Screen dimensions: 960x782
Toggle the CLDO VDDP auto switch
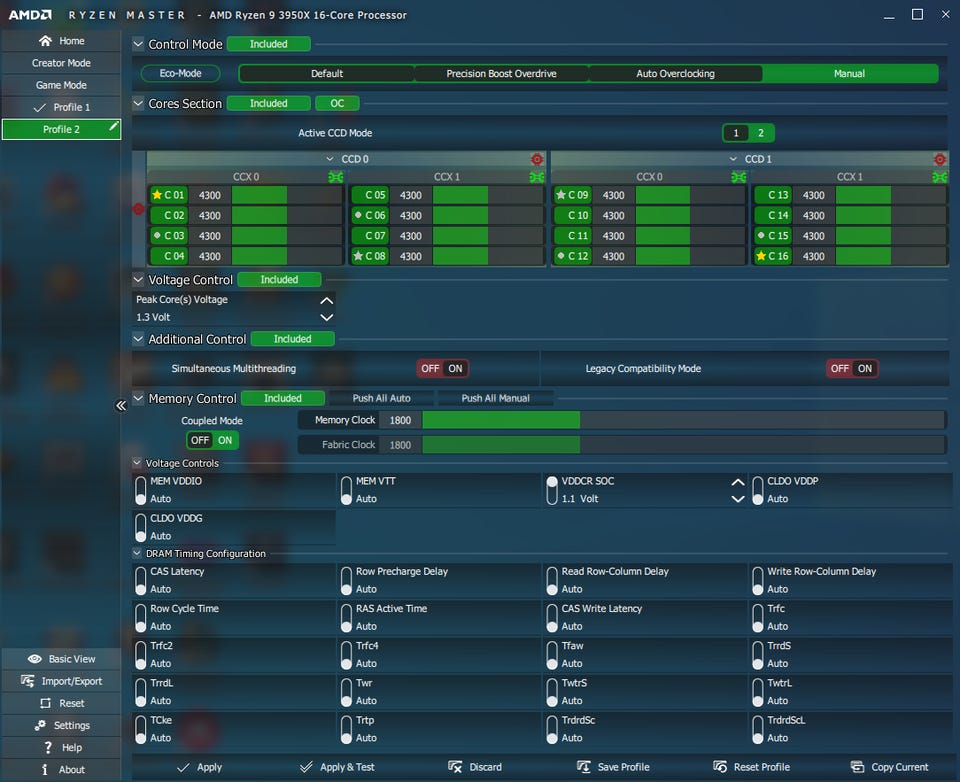click(757, 491)
